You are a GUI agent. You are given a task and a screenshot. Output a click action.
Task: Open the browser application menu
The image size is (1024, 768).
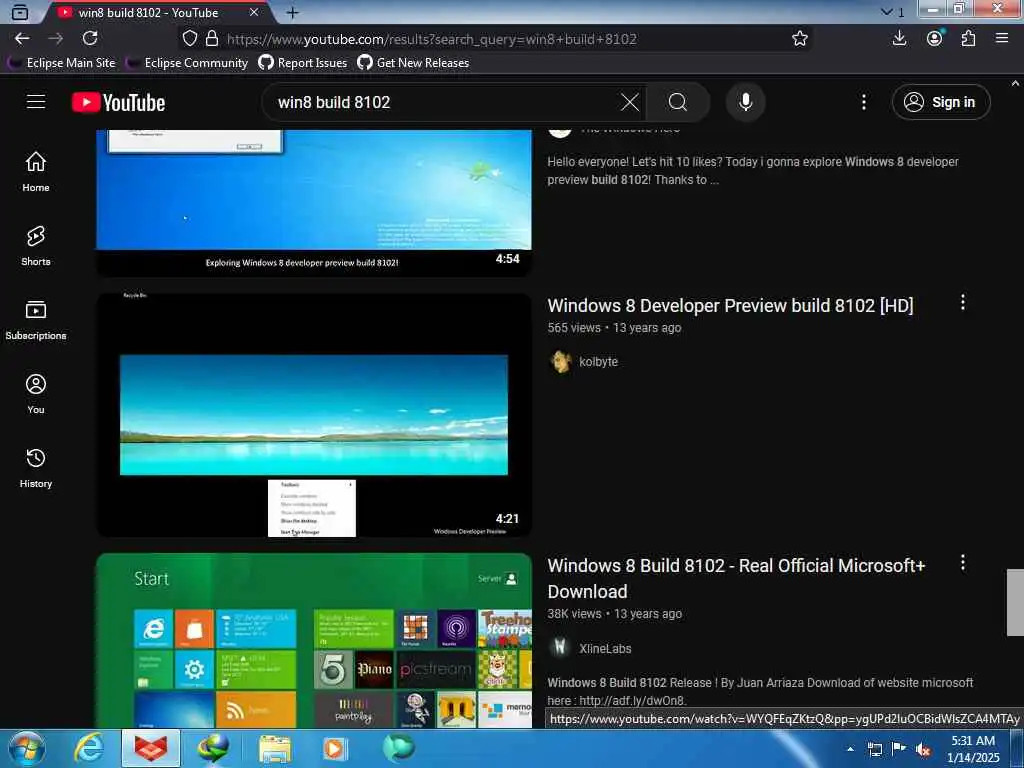coord(1002,39)
